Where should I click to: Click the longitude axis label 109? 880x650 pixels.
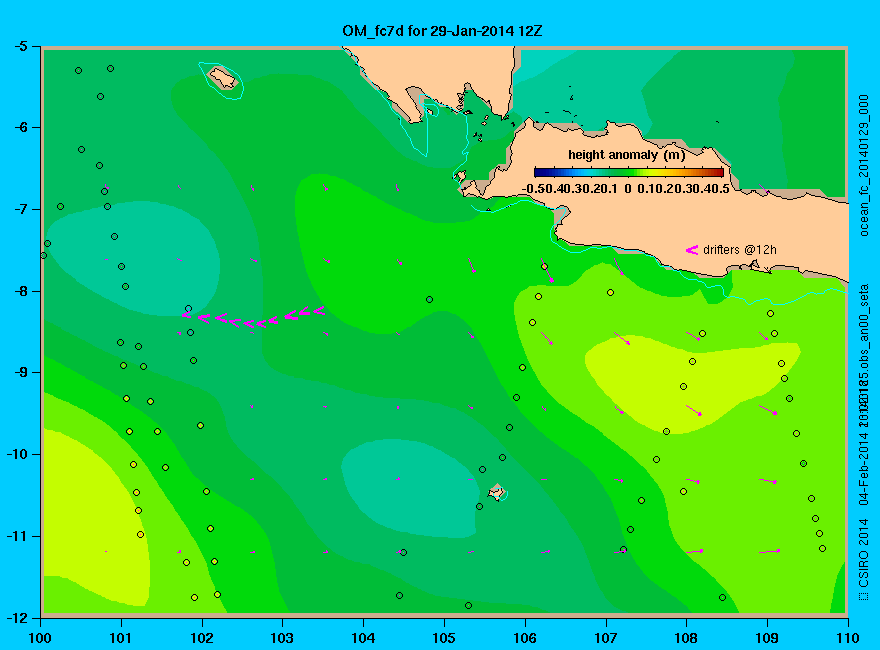pyautogui.click(x=767, y=638)
